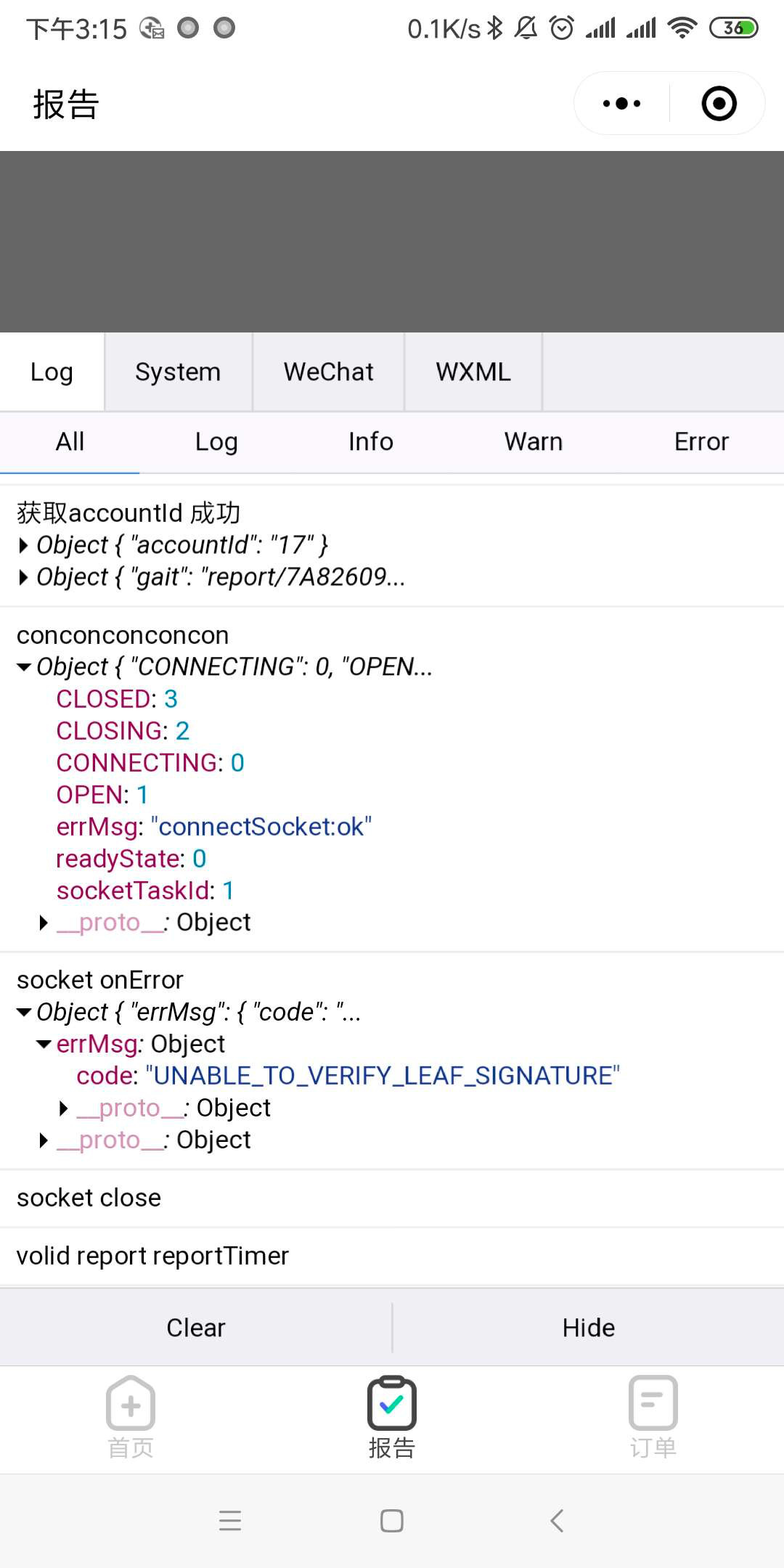Filter logs by Warn level
This screenshot has height=1568, width=784.
coord(534,441)
